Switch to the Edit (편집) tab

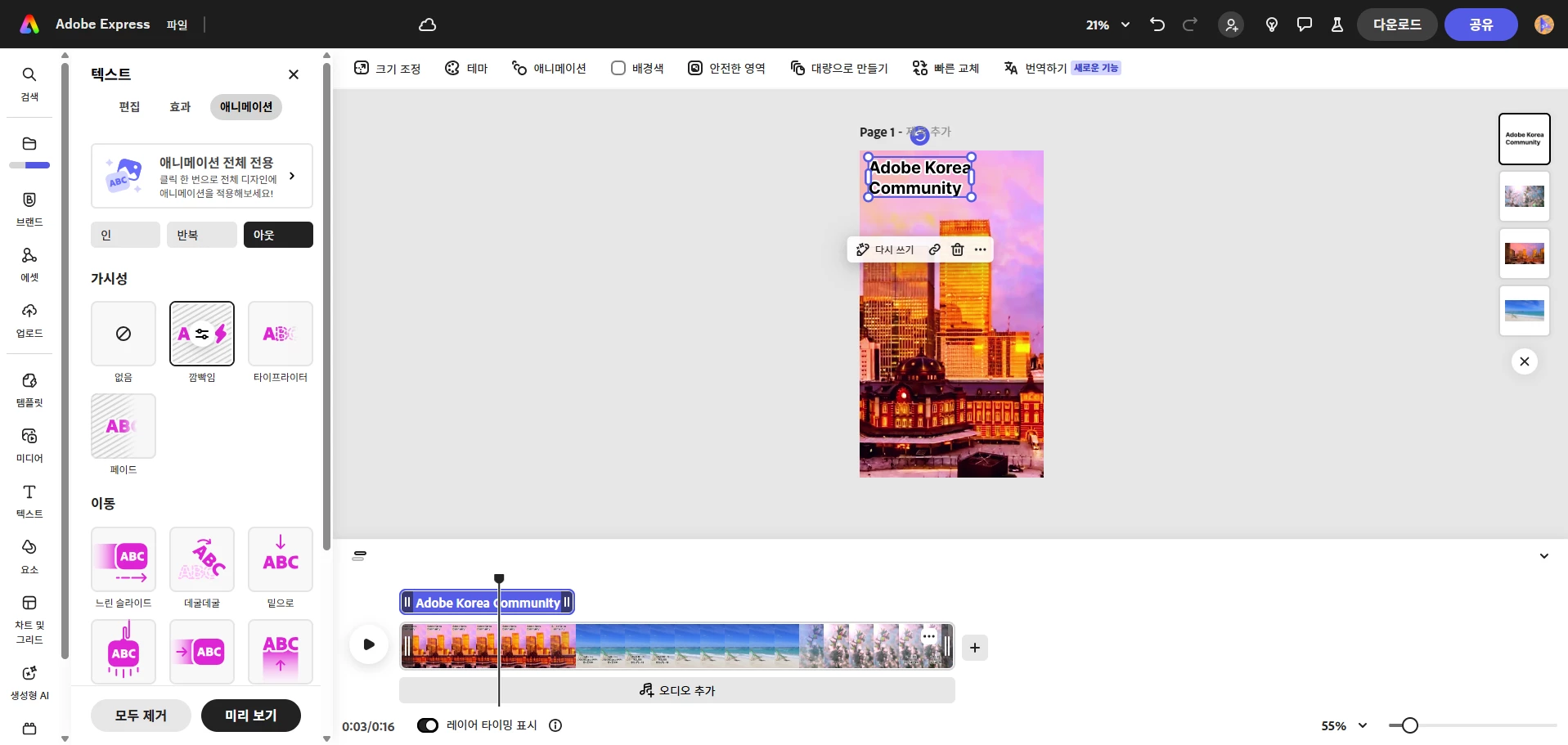(x=129, y=107)
